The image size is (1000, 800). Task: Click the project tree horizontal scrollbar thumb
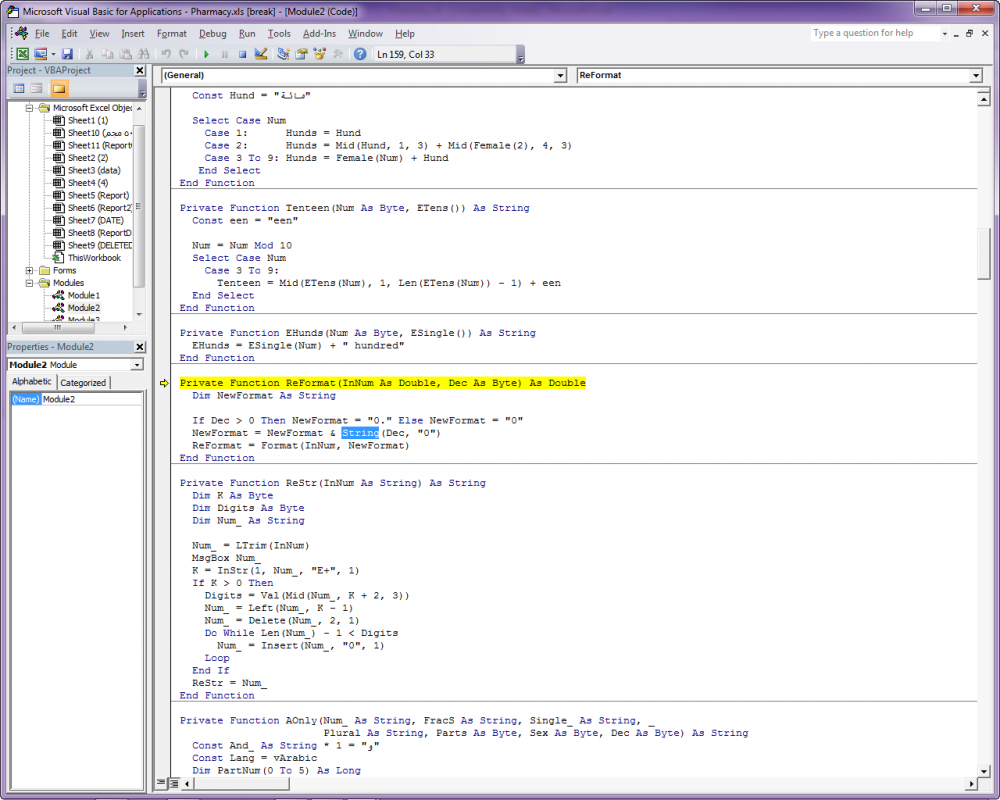[x=58, y=327]
